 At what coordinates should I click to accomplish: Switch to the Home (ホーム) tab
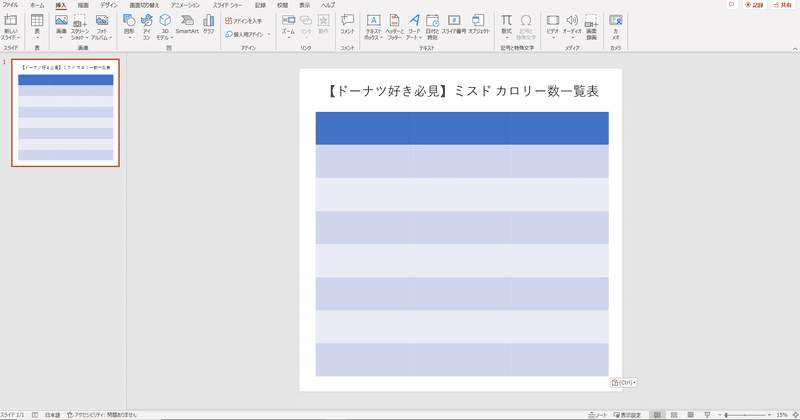coord(37,5)
